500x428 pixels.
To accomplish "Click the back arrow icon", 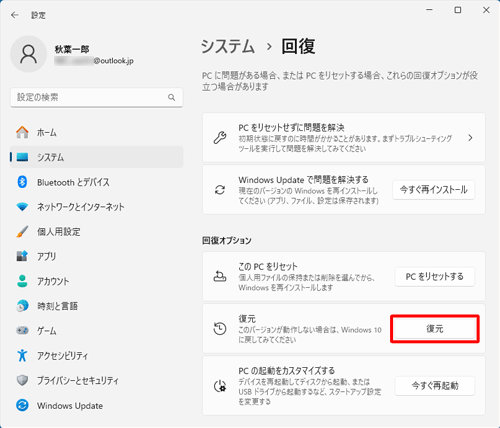I will tap(14, 15).
